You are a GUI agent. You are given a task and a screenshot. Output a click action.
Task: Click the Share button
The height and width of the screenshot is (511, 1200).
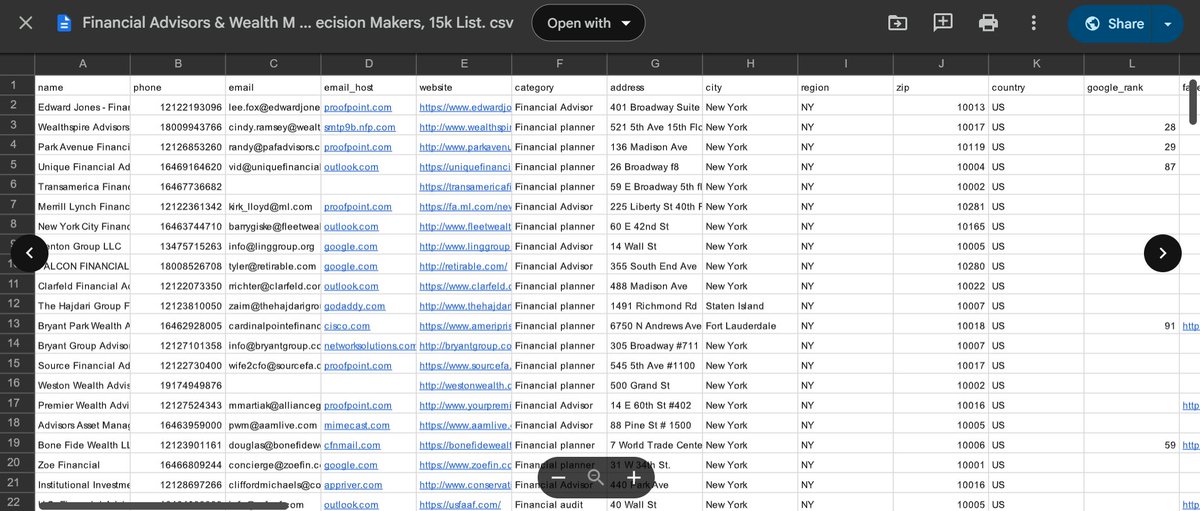(1113, 24)
